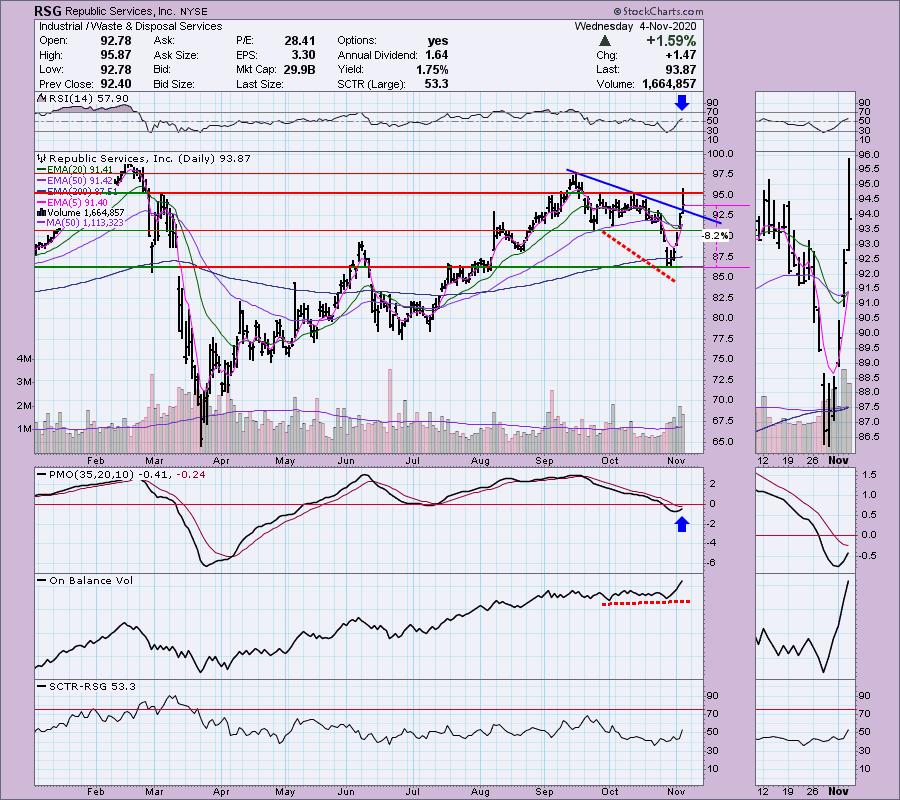Select the header Volume label
This screenshot has width=900, height=800.
(615, 84)
